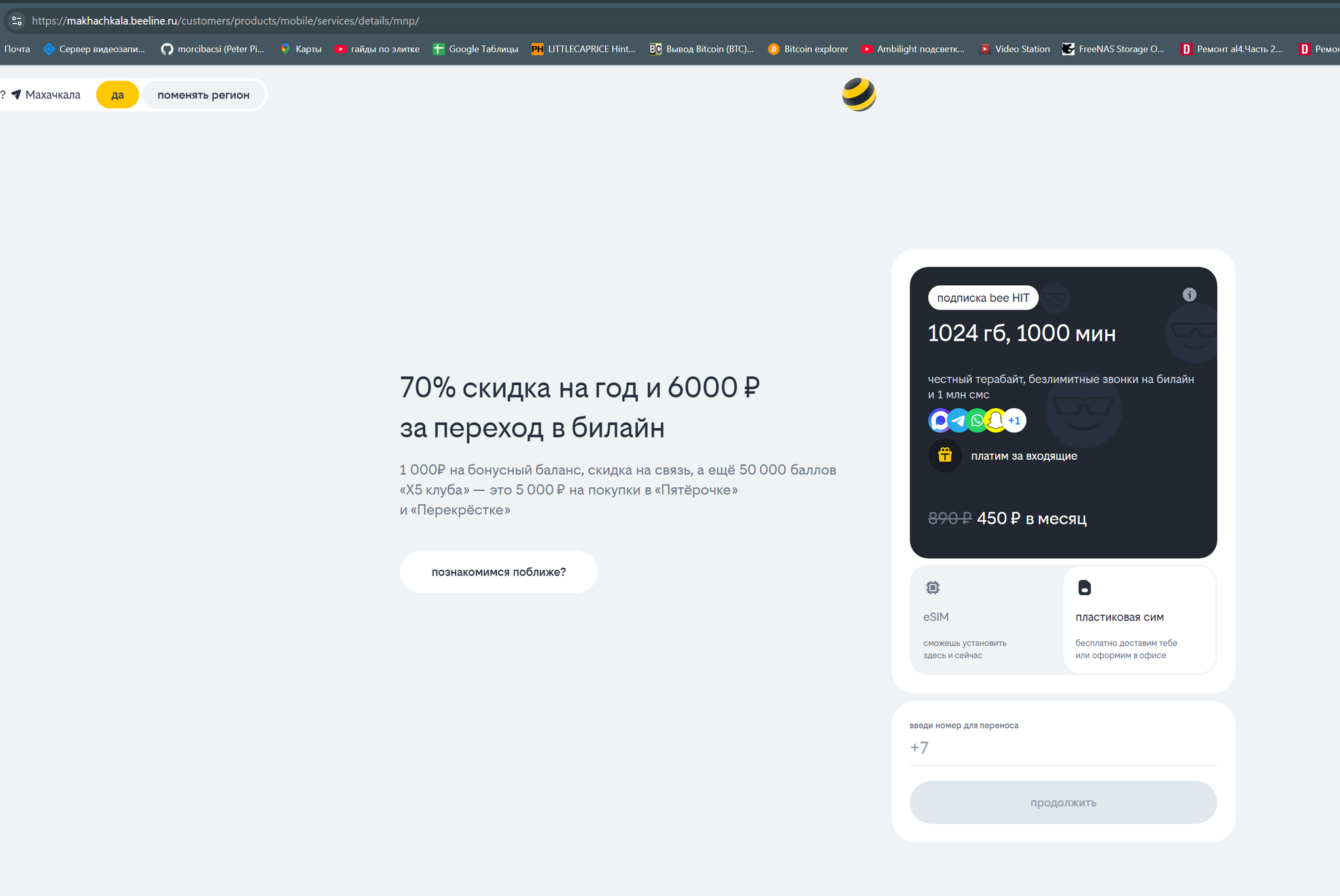The image size is (1340, 896).
Task: Click the Махачкала location label
Action: click(52, 95)
